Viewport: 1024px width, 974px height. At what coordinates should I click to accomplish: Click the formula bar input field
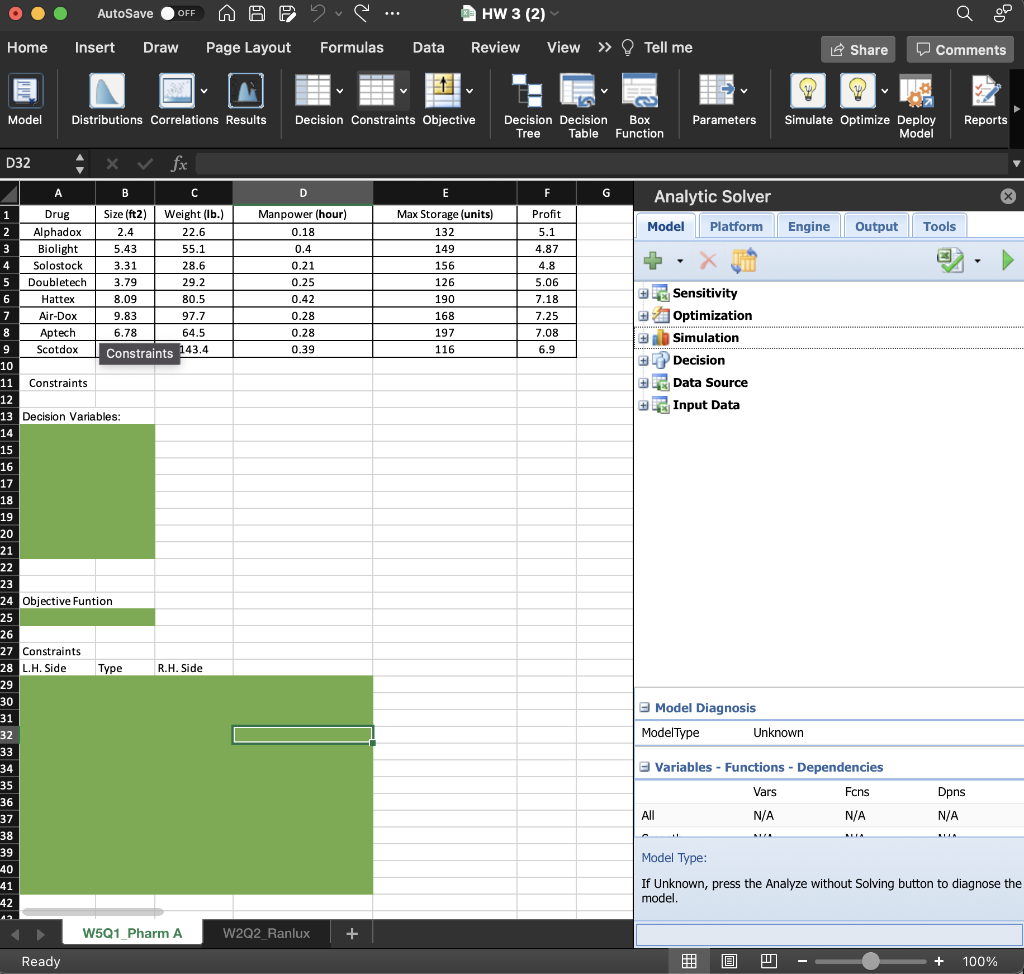600,163
